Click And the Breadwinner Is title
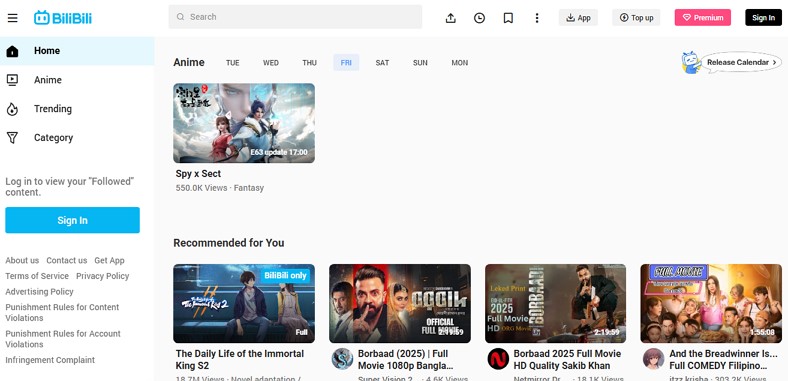This screenshot has width=788, height=381. tap(723, 360)
